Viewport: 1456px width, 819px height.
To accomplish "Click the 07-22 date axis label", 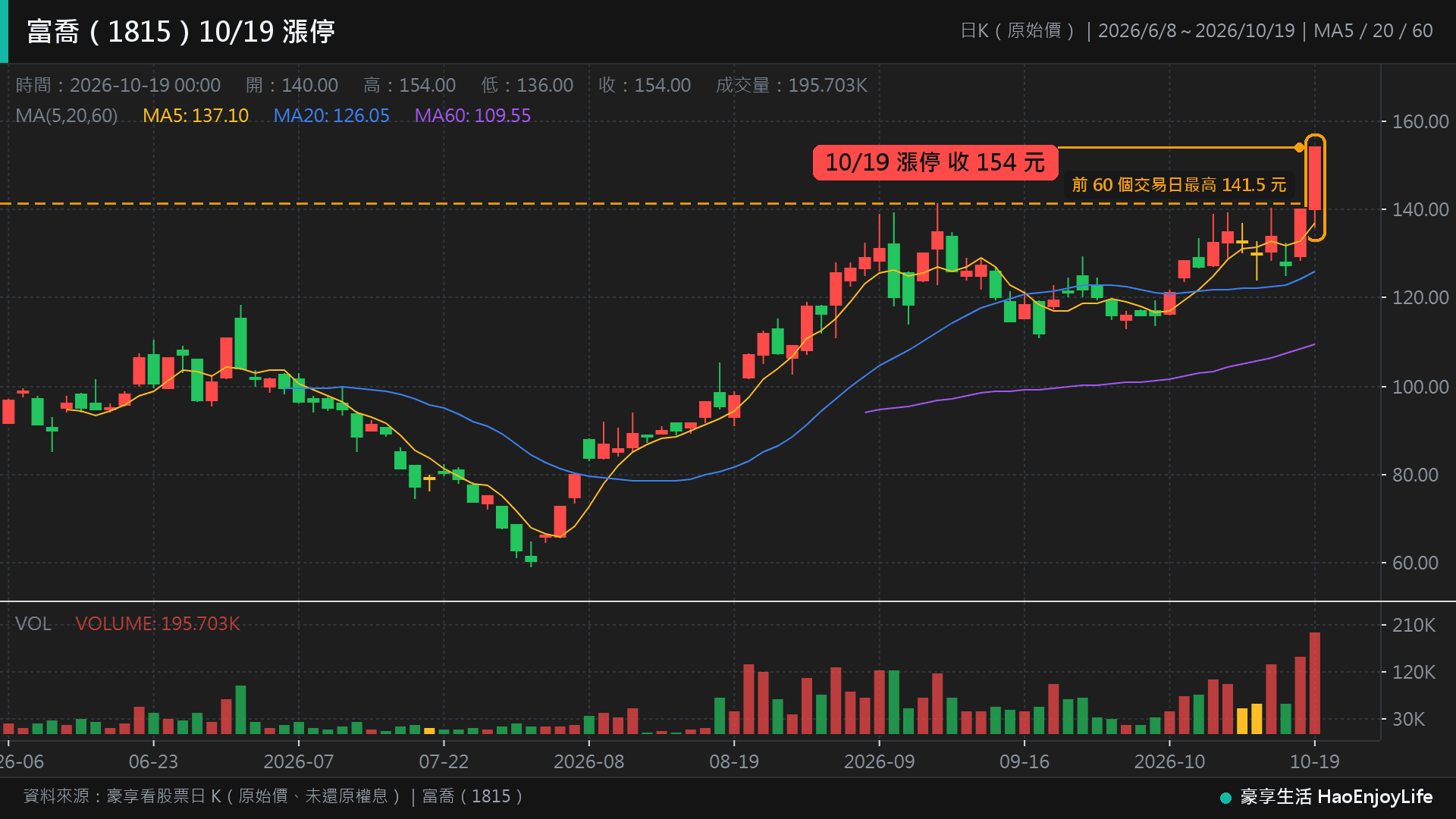I will pos(444,761).
